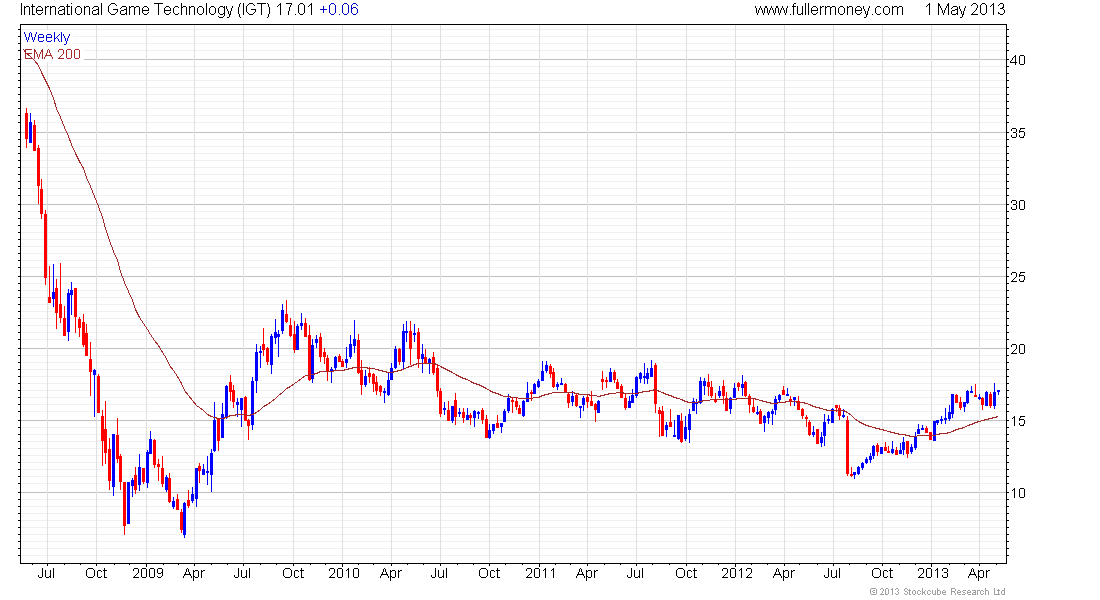Click the 20 price axis label

coord(1017,349)
